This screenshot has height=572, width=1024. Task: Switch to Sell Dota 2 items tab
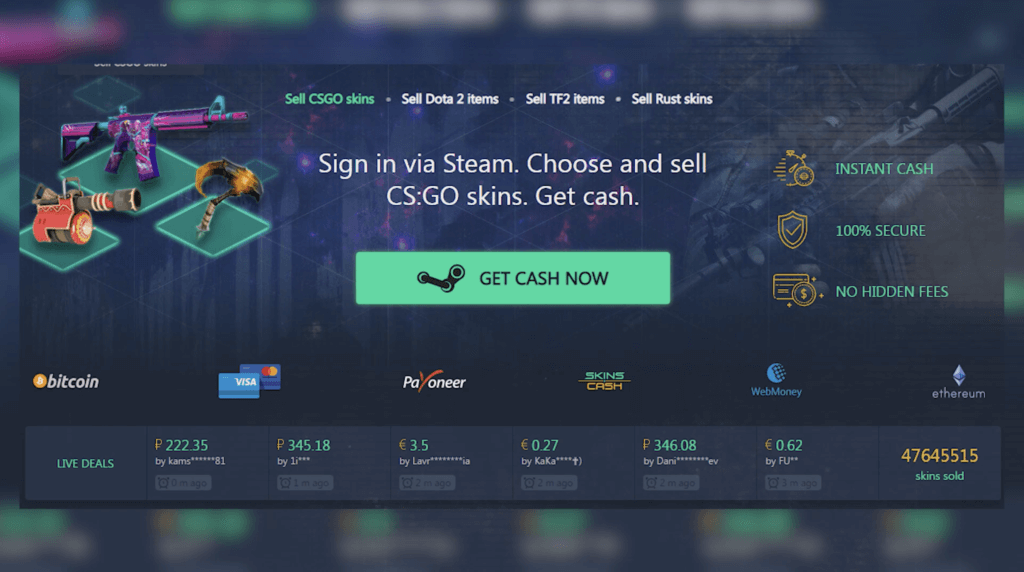(450, 99)
